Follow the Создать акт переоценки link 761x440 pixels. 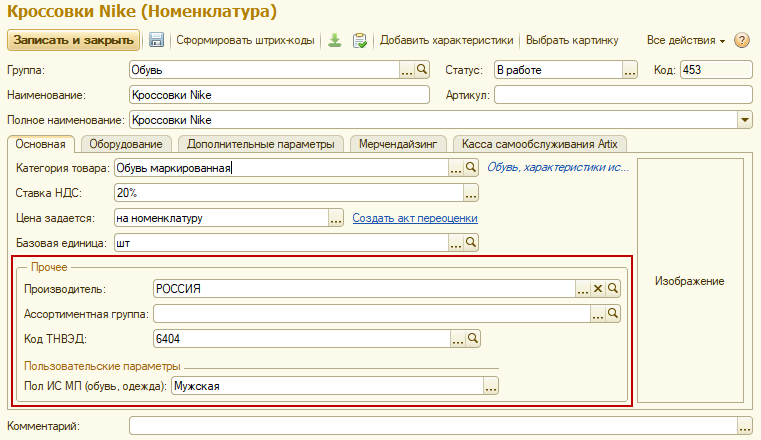pyautogui.click(x=415, y=218)
